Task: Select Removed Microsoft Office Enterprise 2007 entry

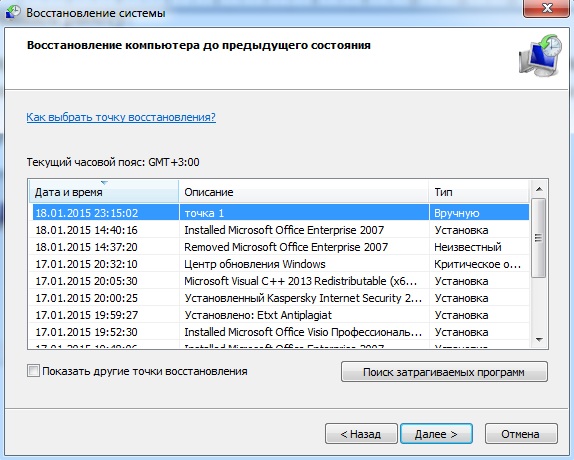Action: click(281, 247)
